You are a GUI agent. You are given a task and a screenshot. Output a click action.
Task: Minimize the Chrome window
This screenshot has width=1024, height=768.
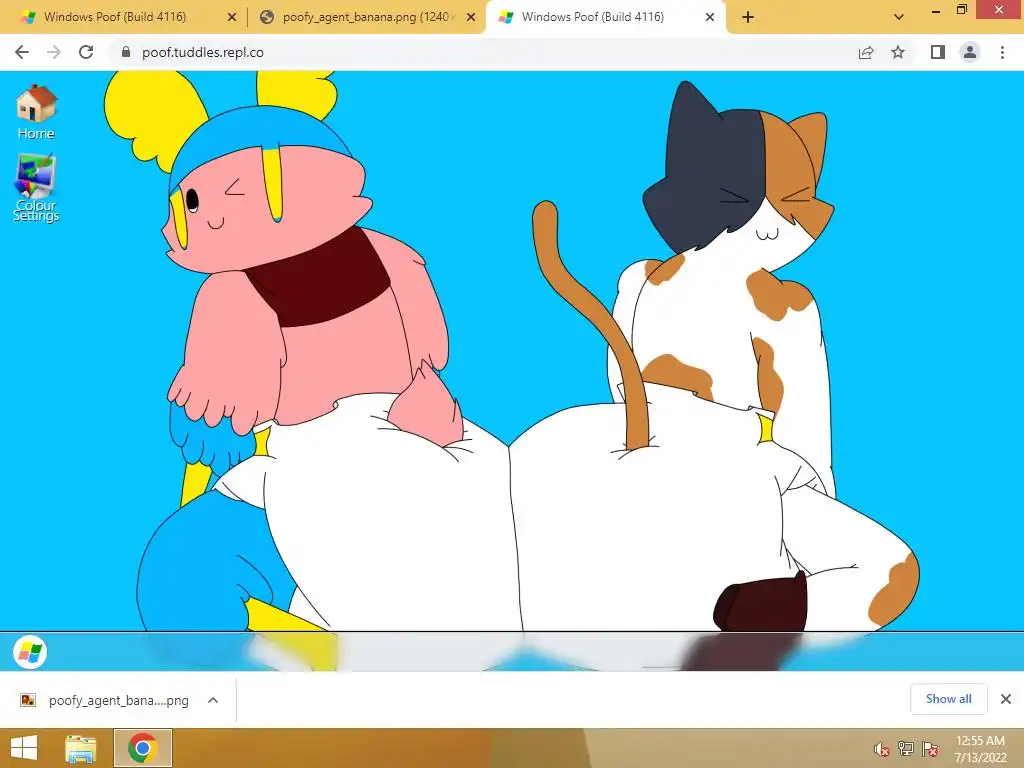pyautogui.click(x=936, y=11)
